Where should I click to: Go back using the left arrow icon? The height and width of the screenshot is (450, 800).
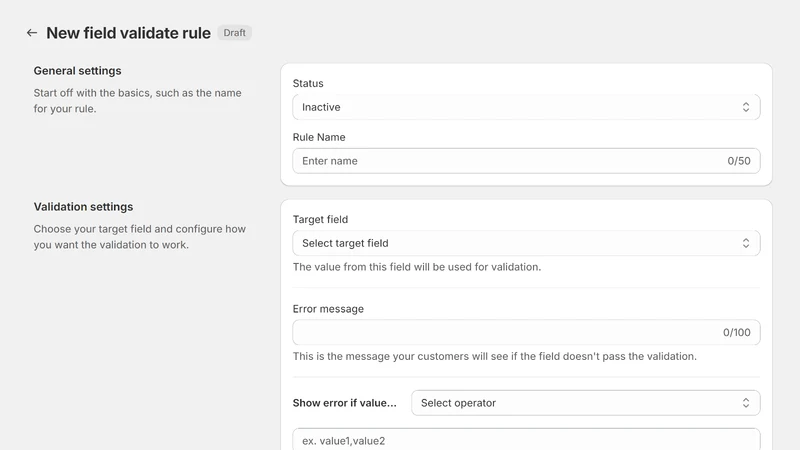pos(32,33)
